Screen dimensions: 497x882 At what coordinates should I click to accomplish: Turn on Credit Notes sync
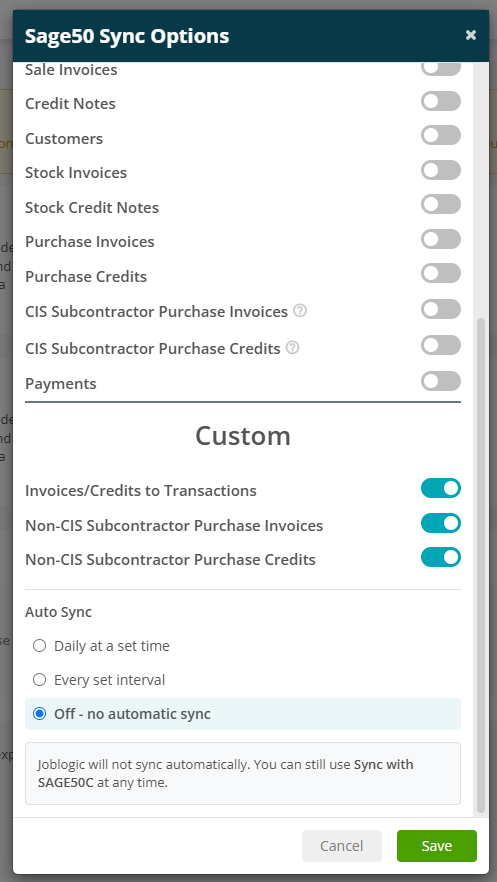click(441, 101)
